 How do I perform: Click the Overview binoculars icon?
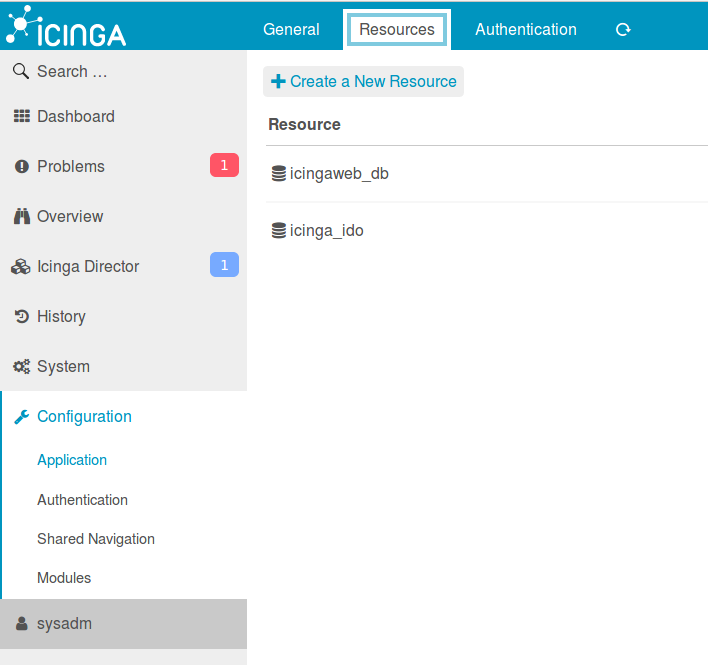[x=22, y=217]
